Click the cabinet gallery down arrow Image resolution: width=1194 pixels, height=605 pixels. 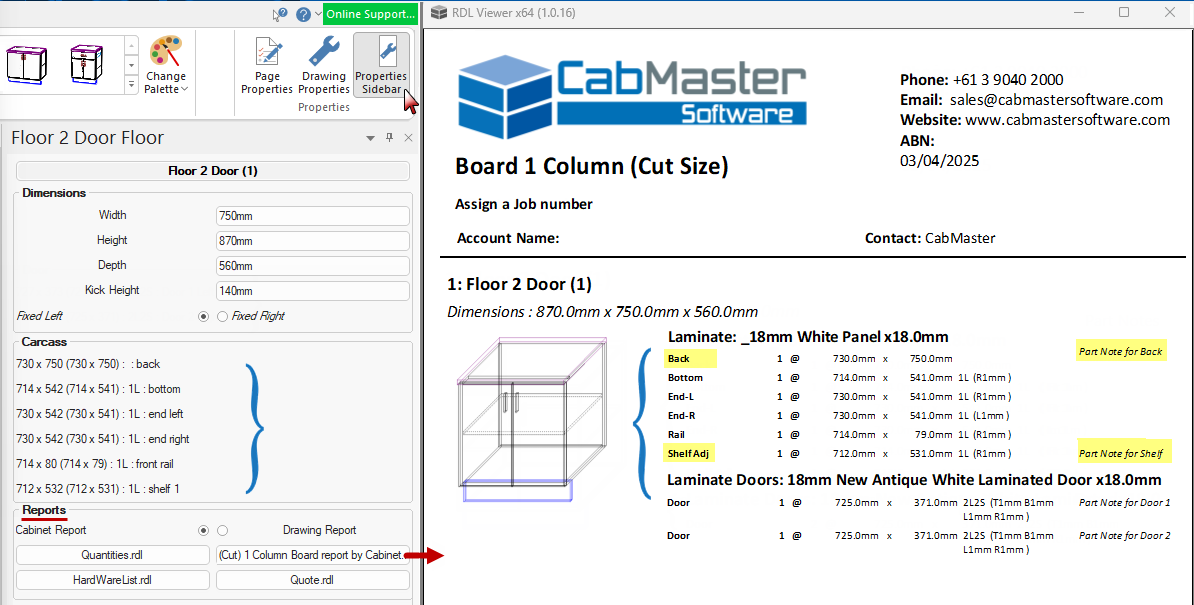[x=131, y=65]
